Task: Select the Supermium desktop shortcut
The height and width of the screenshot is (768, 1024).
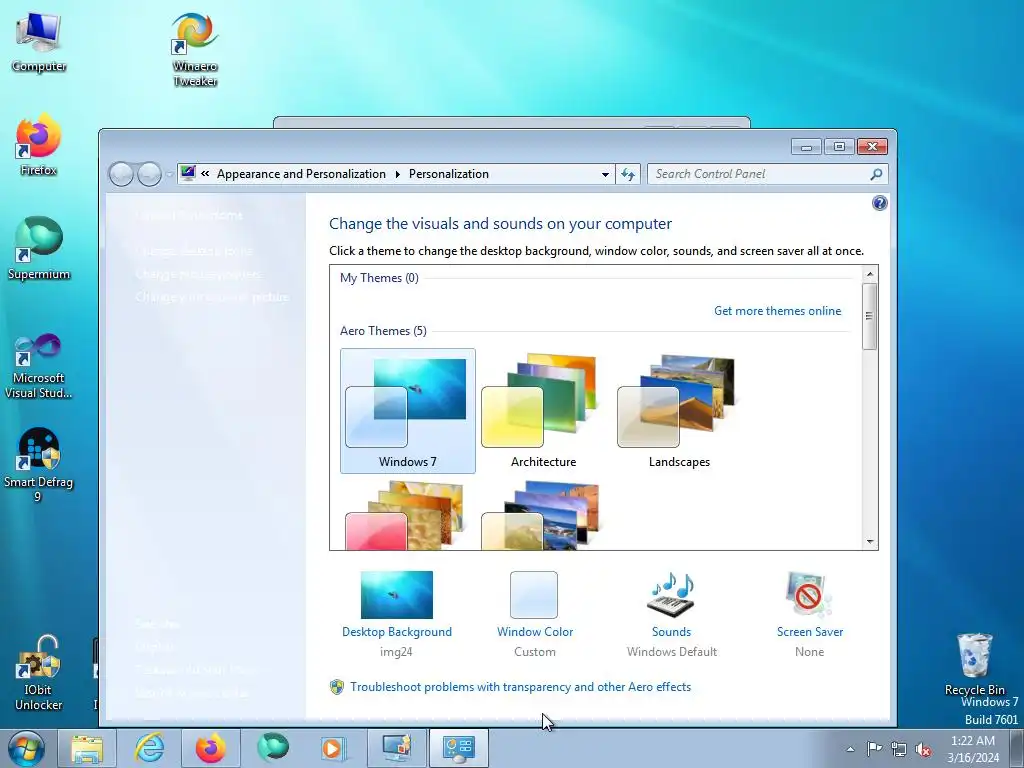Action: point(39,248)
